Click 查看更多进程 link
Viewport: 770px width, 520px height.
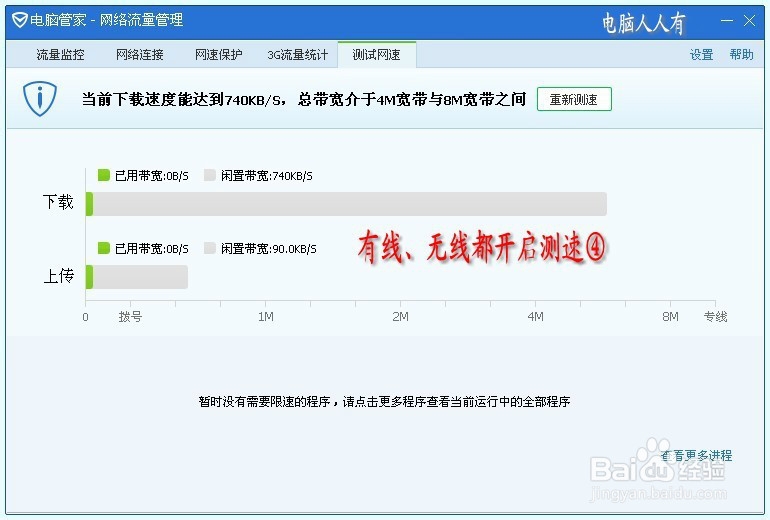coord(696,456)
